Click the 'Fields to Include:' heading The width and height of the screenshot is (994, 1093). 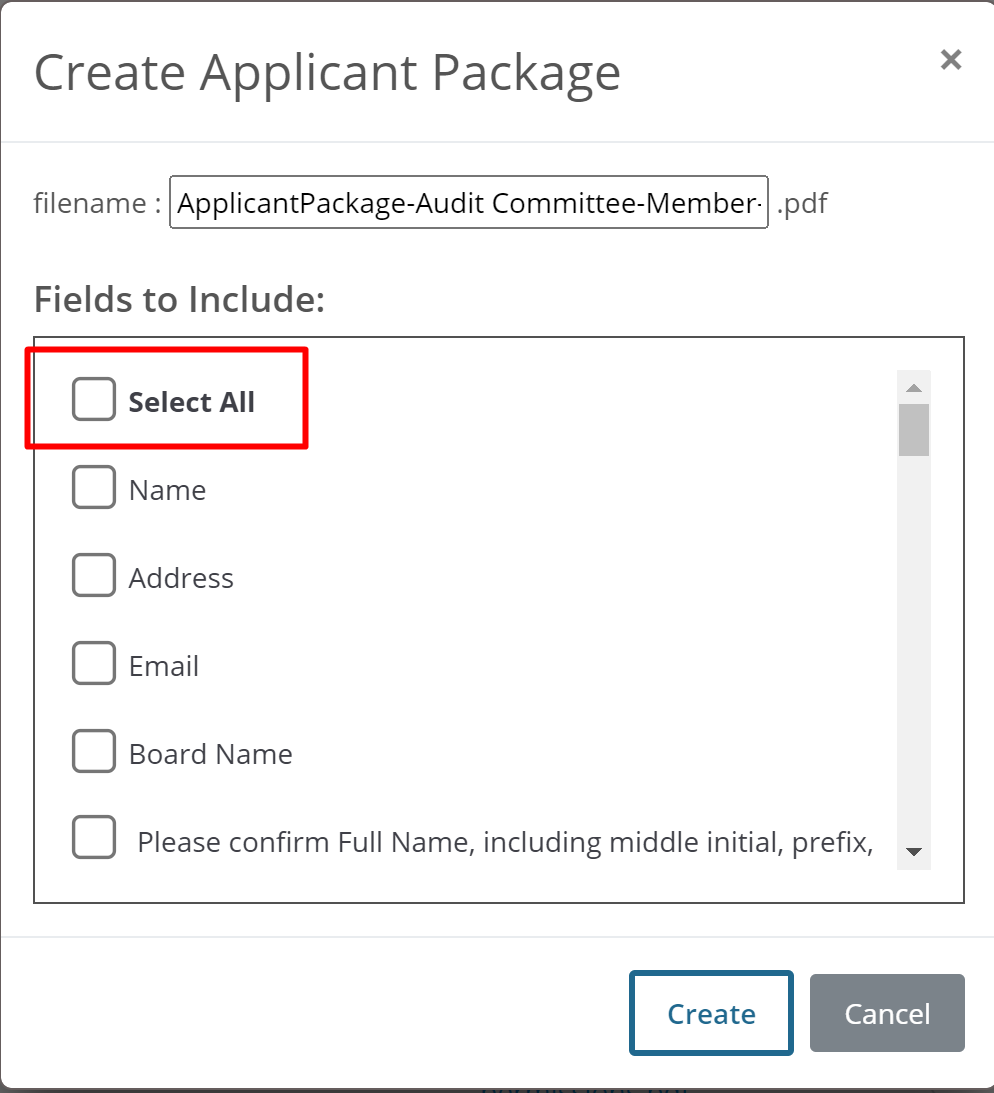tap(179, 299)
